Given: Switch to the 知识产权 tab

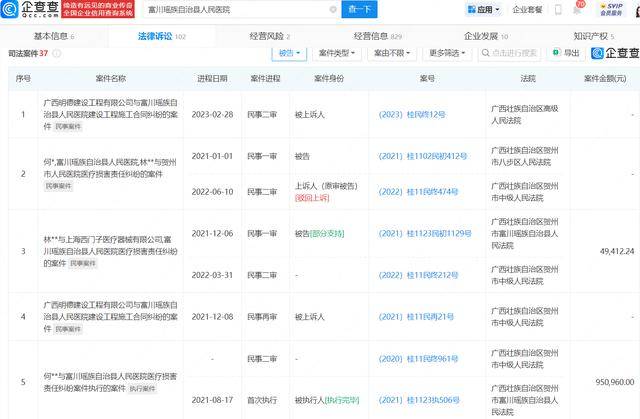Looking at the screenshot, I should tap(593, 36).
